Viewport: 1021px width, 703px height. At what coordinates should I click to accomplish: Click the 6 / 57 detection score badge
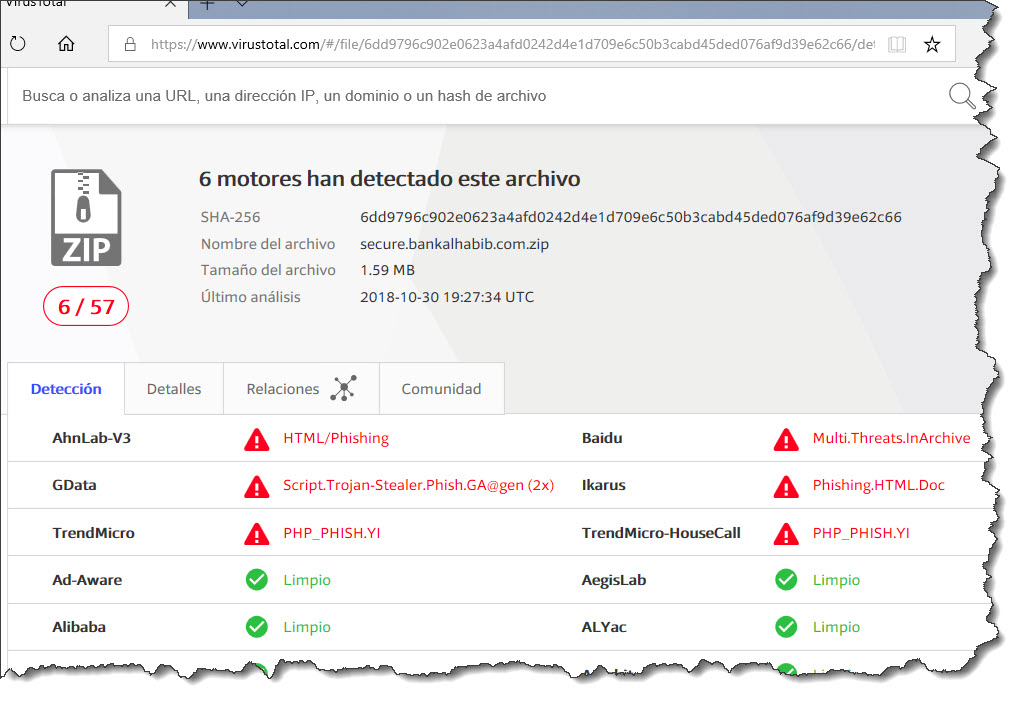(x=86, y=306)
